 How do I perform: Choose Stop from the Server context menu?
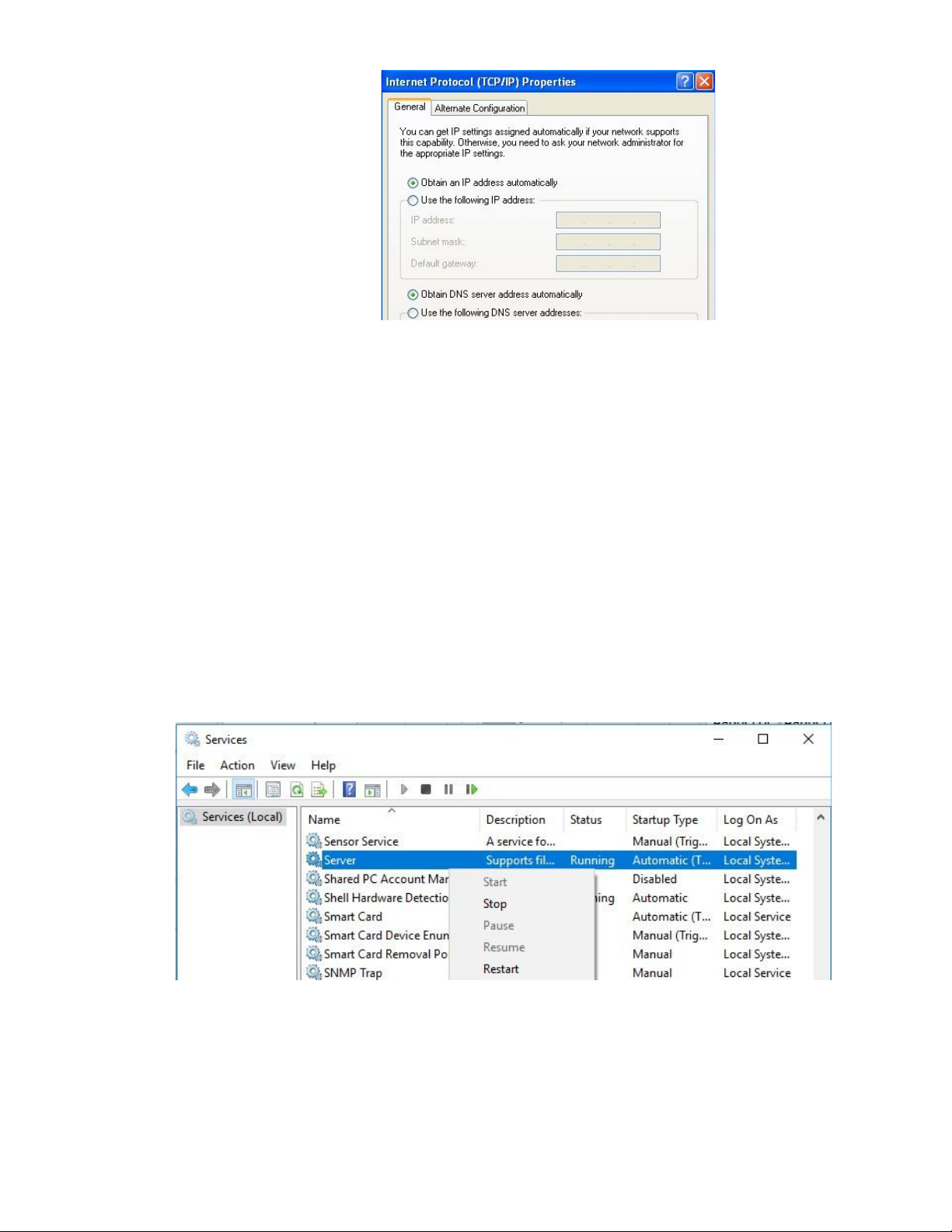[x=495, y=904]
